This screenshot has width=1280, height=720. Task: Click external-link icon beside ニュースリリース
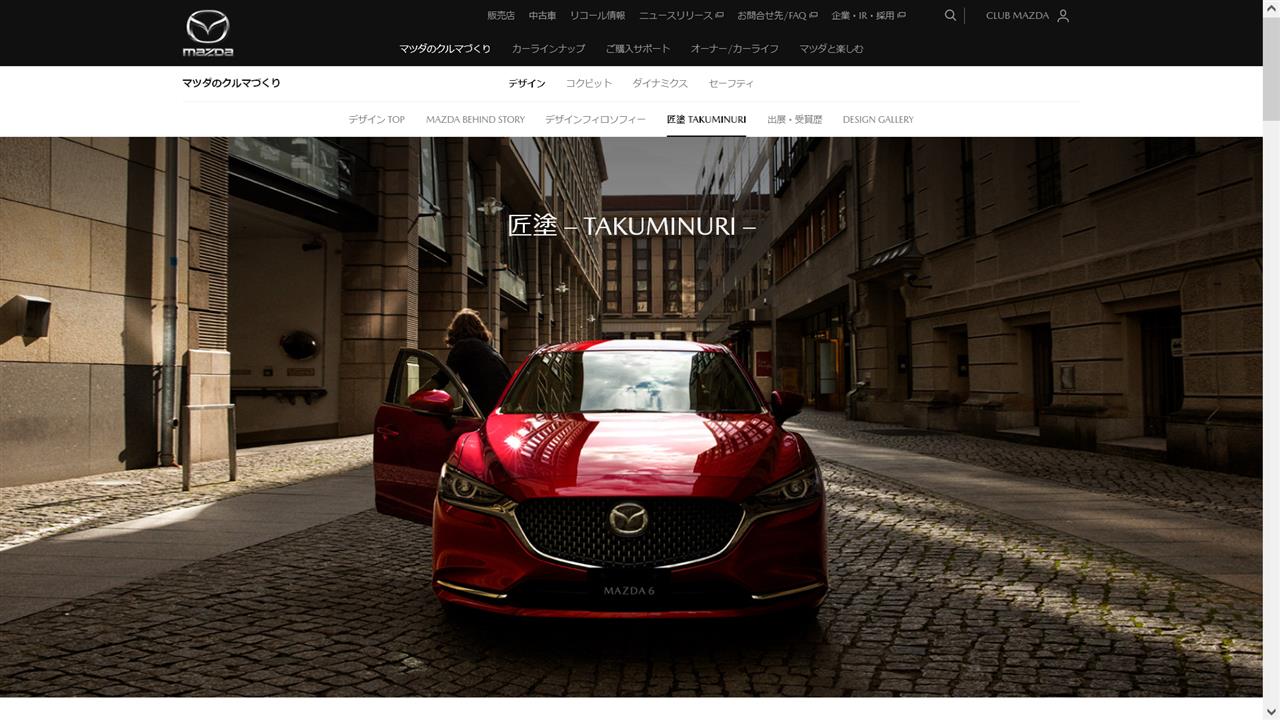720,16
